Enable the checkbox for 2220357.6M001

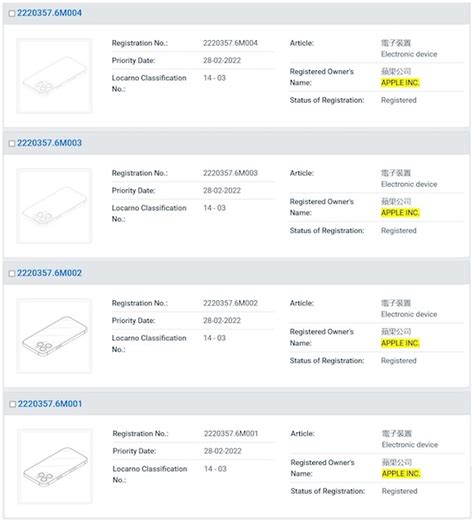click(x=13, y=404)
